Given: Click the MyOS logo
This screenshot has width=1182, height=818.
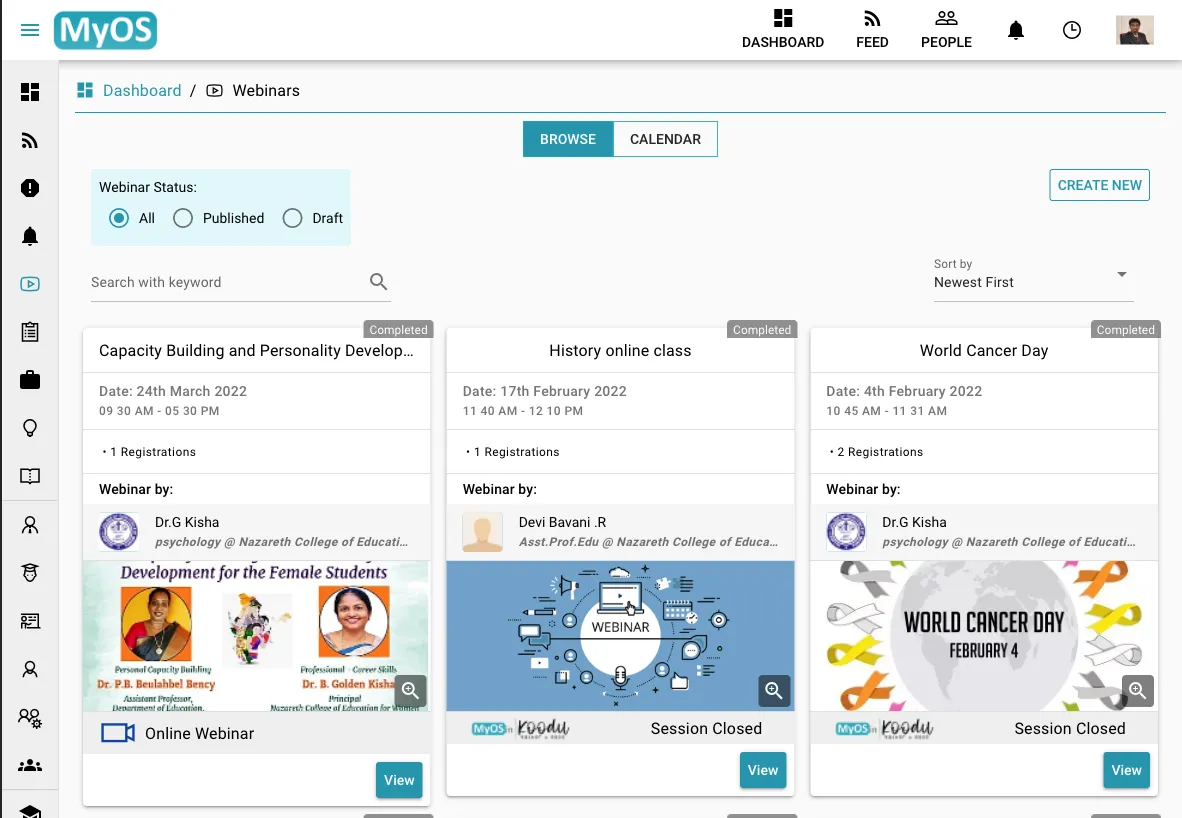Looking at the screenshot, I should 106,30.
